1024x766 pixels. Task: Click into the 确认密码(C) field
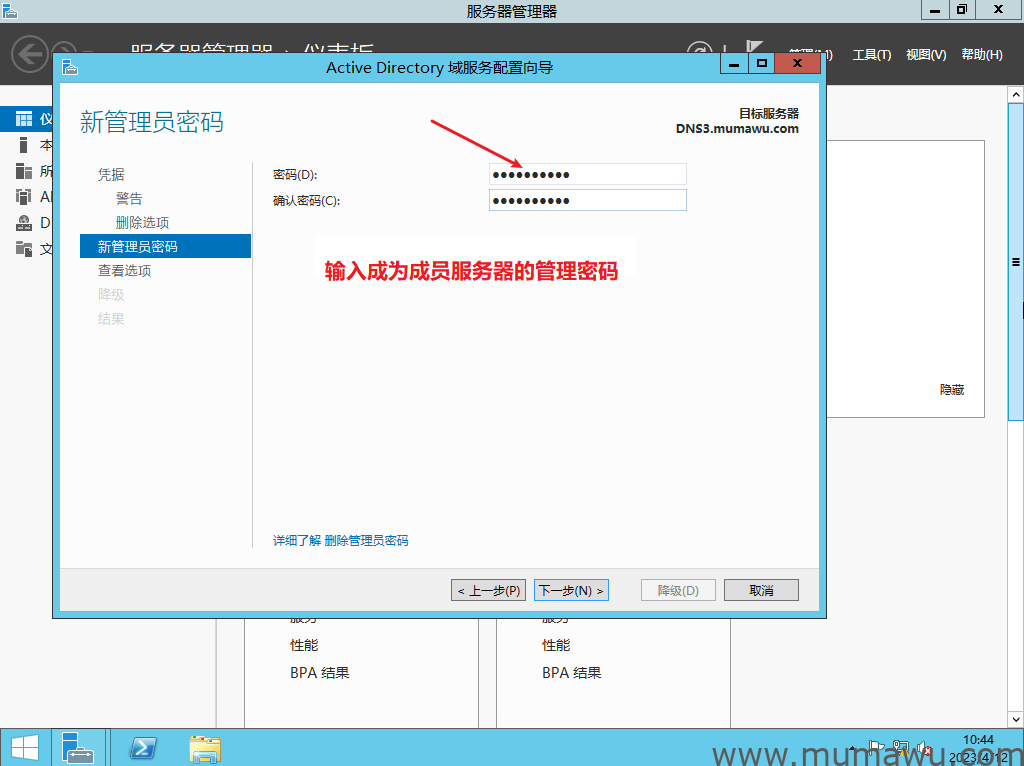587,200
